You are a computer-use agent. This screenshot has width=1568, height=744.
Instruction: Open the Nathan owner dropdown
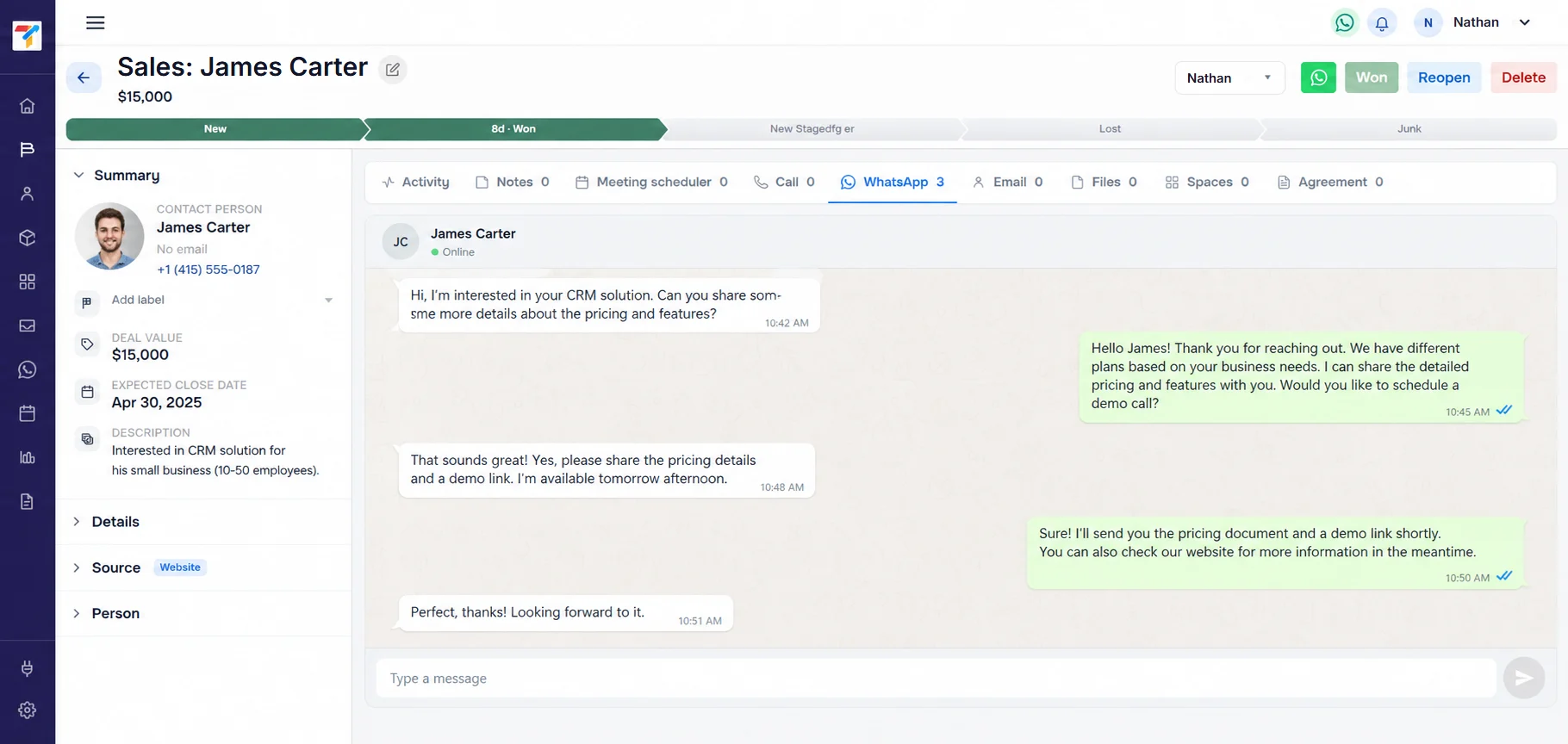(1229, 77)
